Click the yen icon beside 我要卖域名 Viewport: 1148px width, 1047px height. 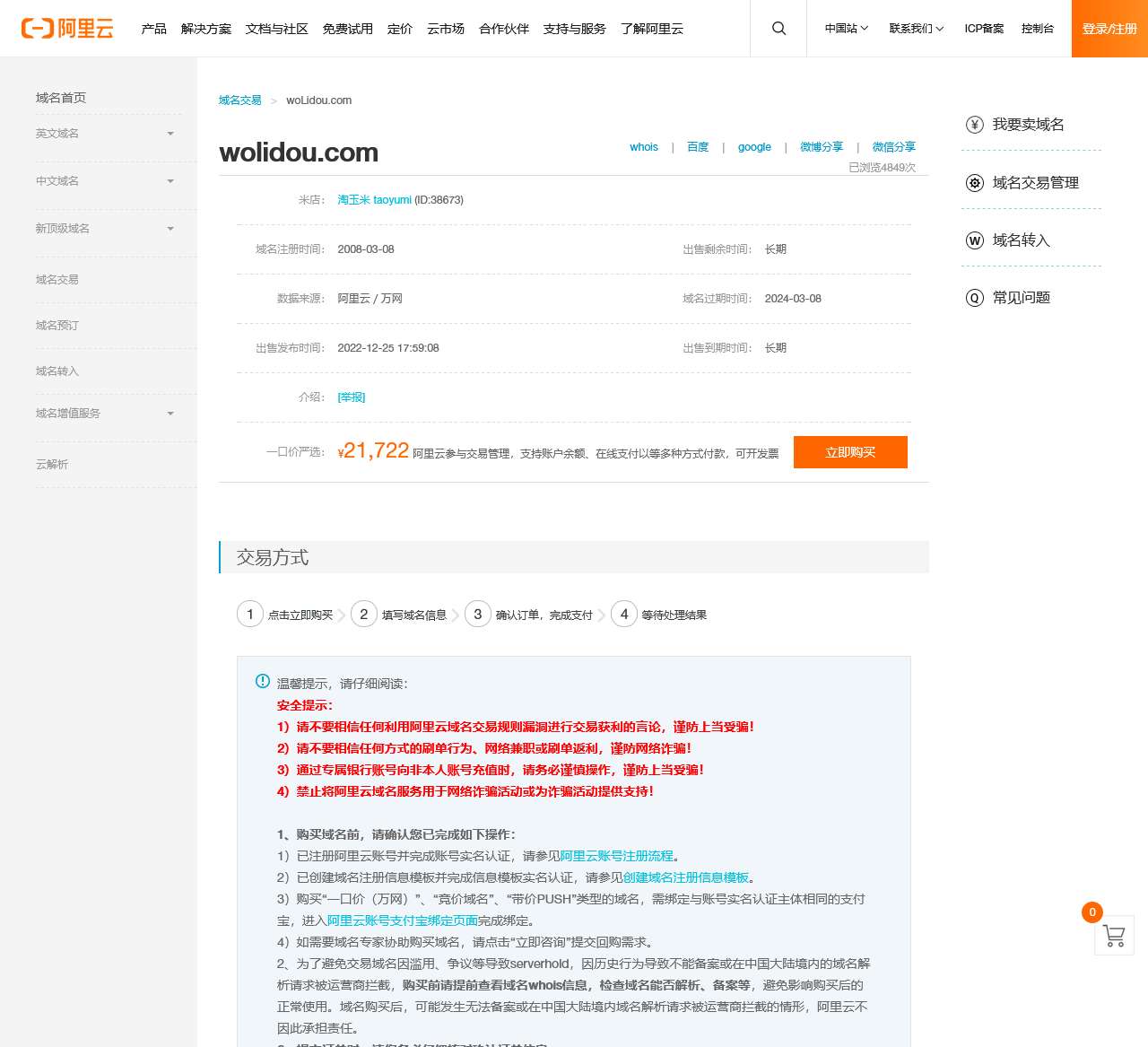pyautogui.click(x=975, y=125)
